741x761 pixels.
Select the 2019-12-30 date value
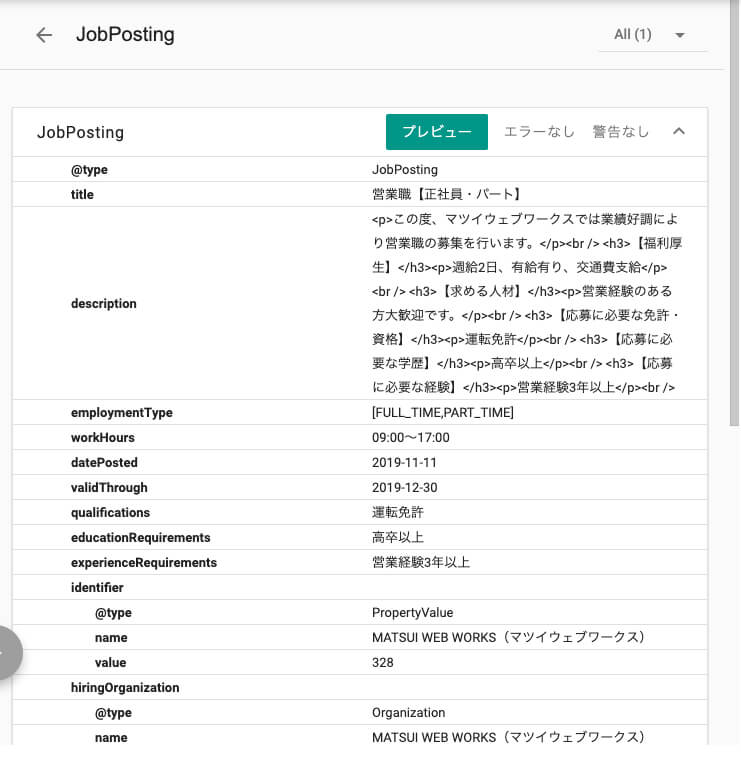pos(405,487)
